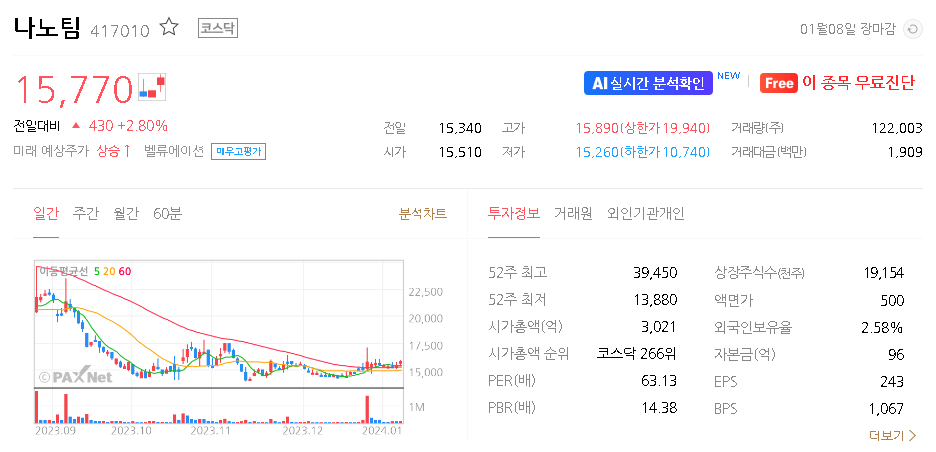Click 52주 최고 value 39,450
Screen dimensions: 936x452
[x=655, y=273]
